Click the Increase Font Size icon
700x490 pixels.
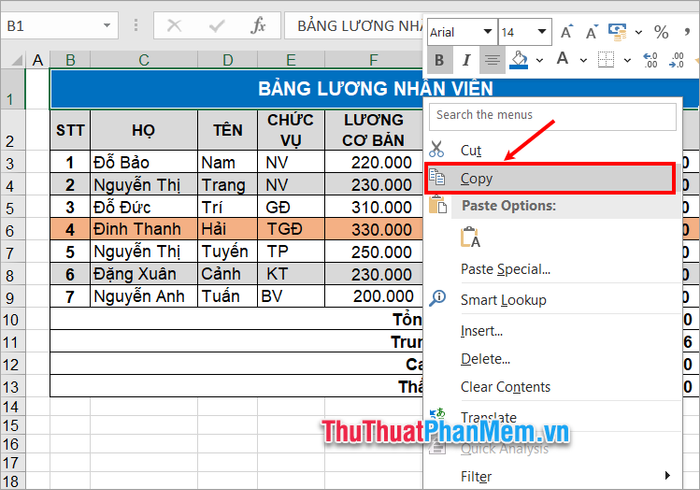566,33
